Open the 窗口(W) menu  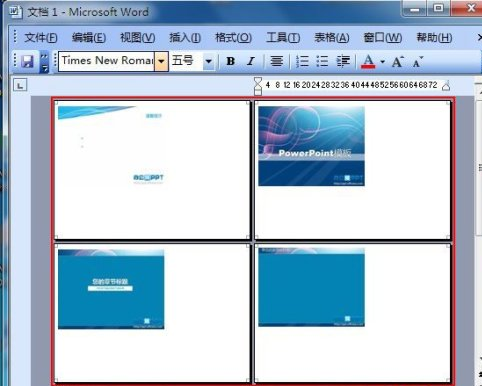[382, 37]
